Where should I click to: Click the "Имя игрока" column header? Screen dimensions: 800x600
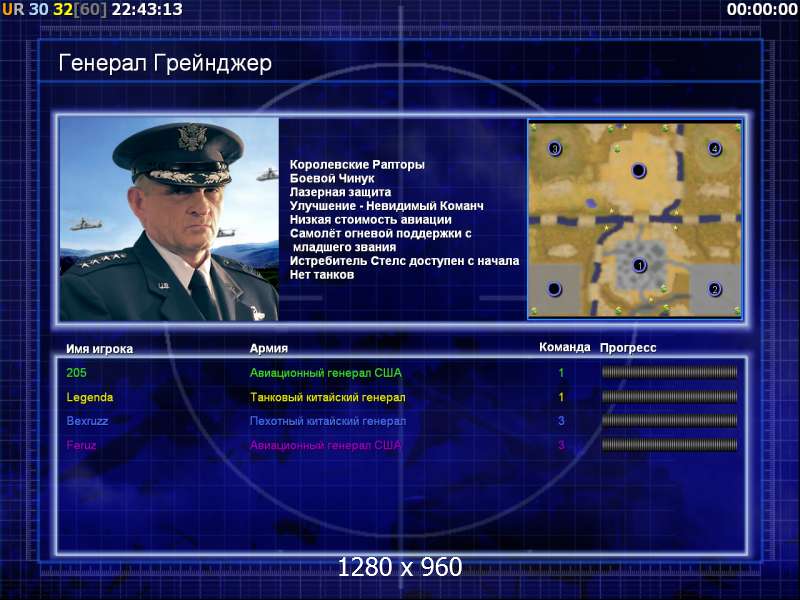[x=99, y=349]
